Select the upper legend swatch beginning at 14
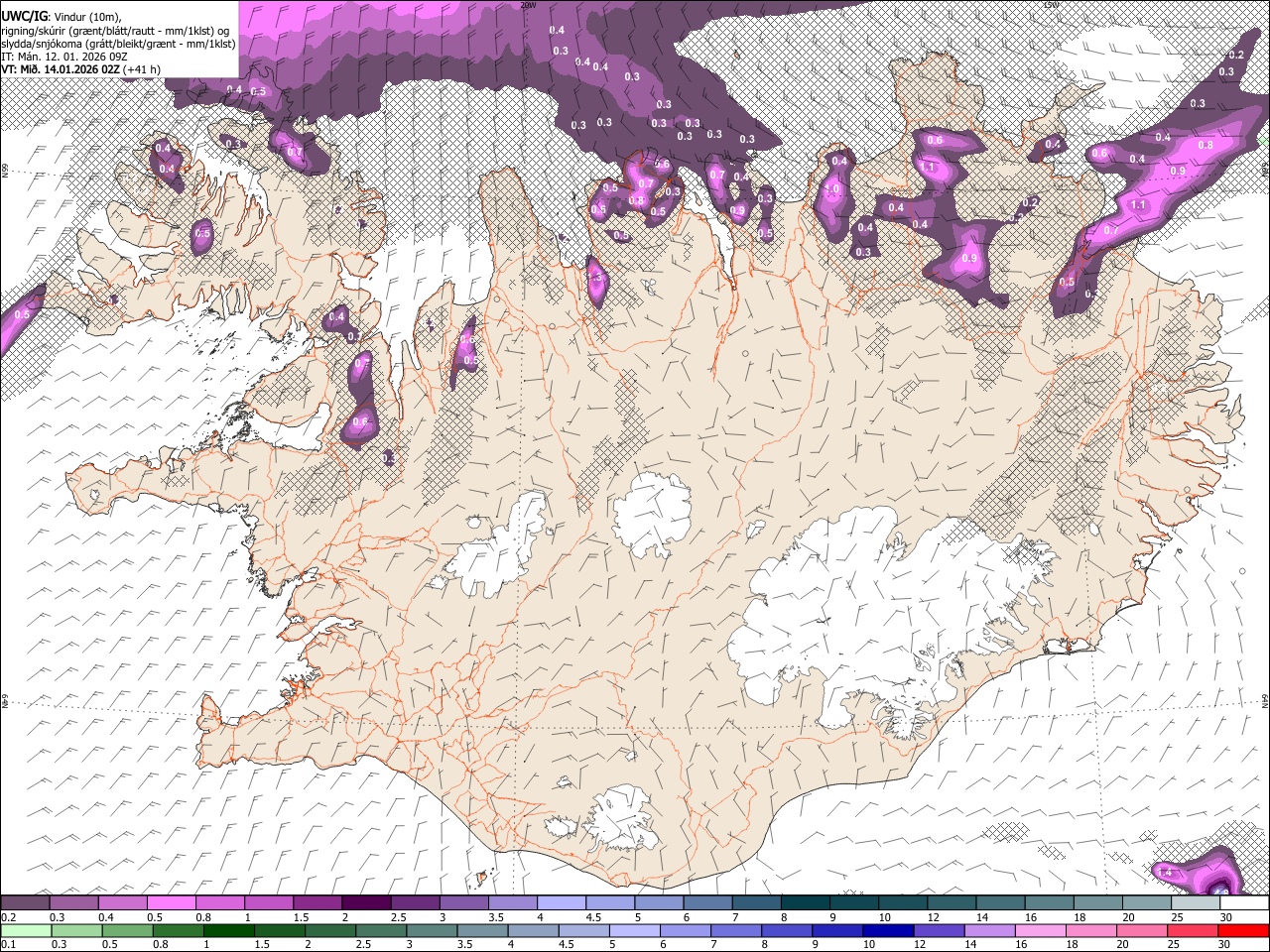The height and width of the screenshot is (952, 1270). pyautogui.click(x=1001, y=902)
